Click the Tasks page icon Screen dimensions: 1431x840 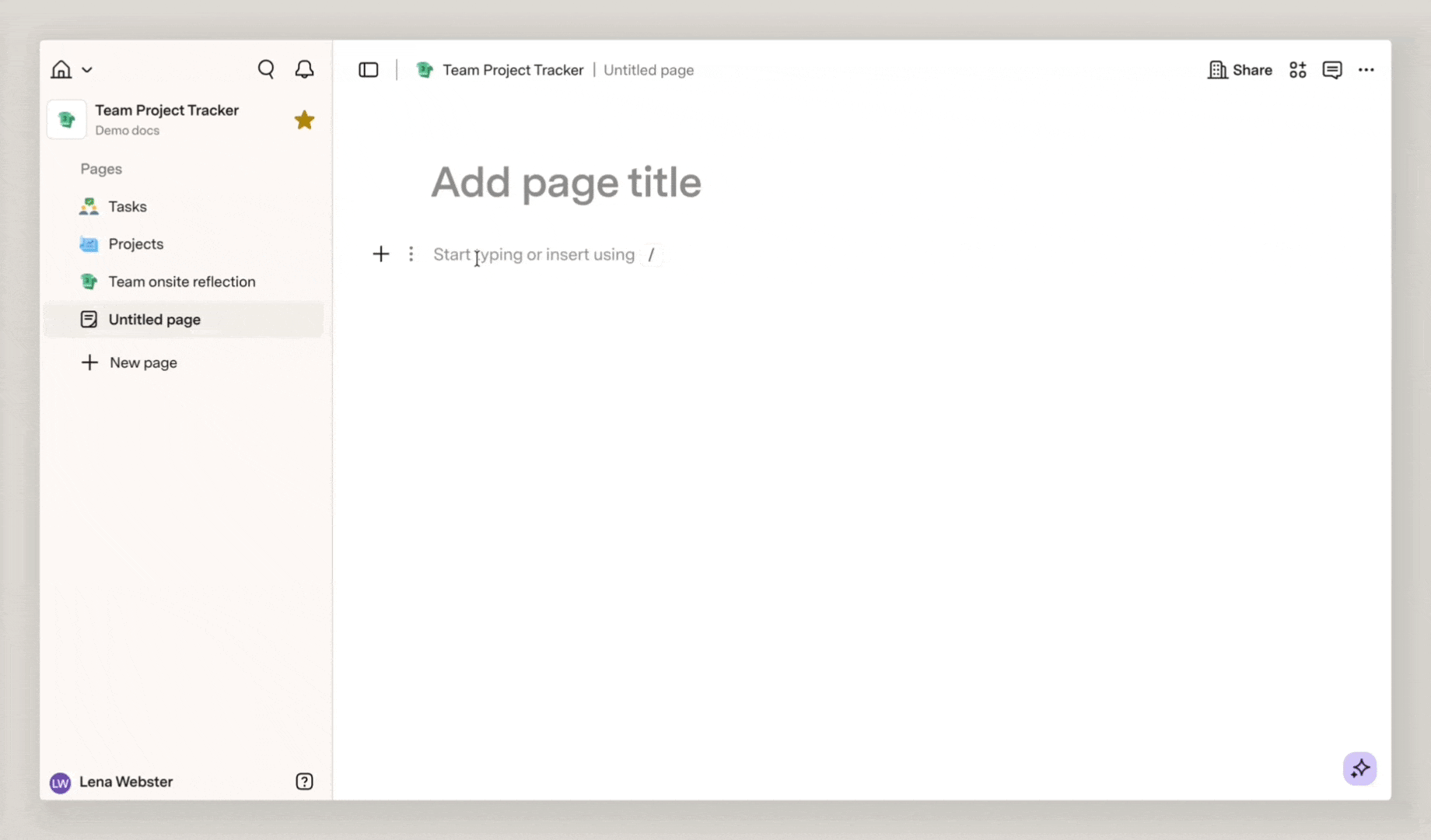click(89, 206)
